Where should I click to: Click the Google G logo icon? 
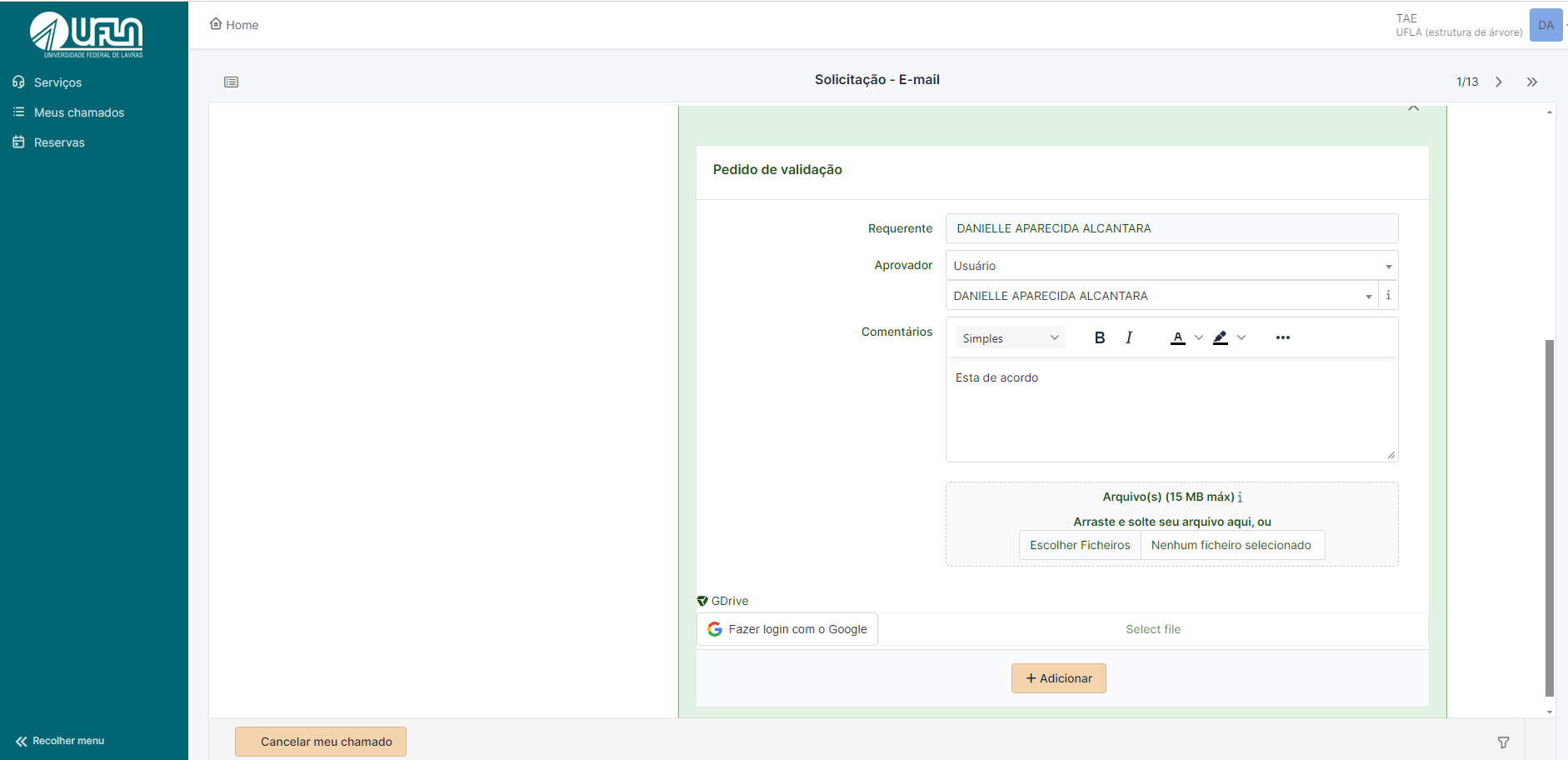[715, 629]
